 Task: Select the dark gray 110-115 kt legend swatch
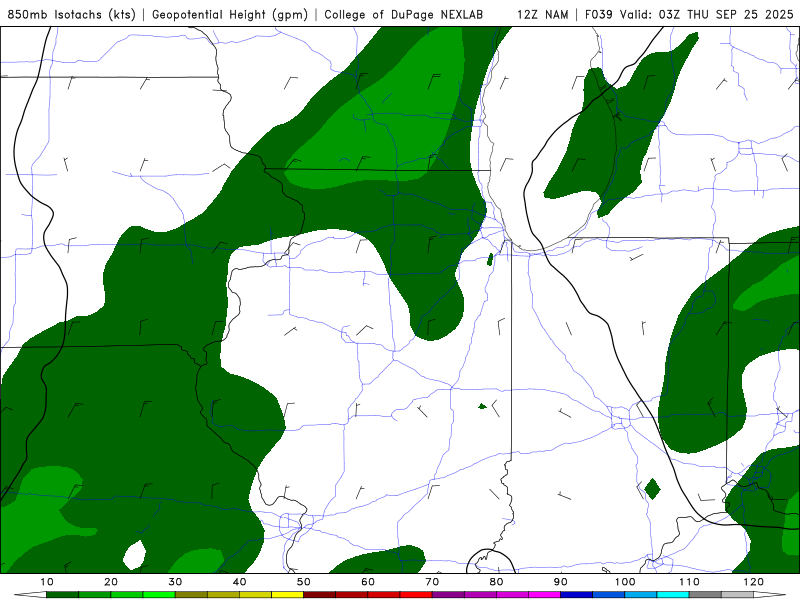(705, 595)
